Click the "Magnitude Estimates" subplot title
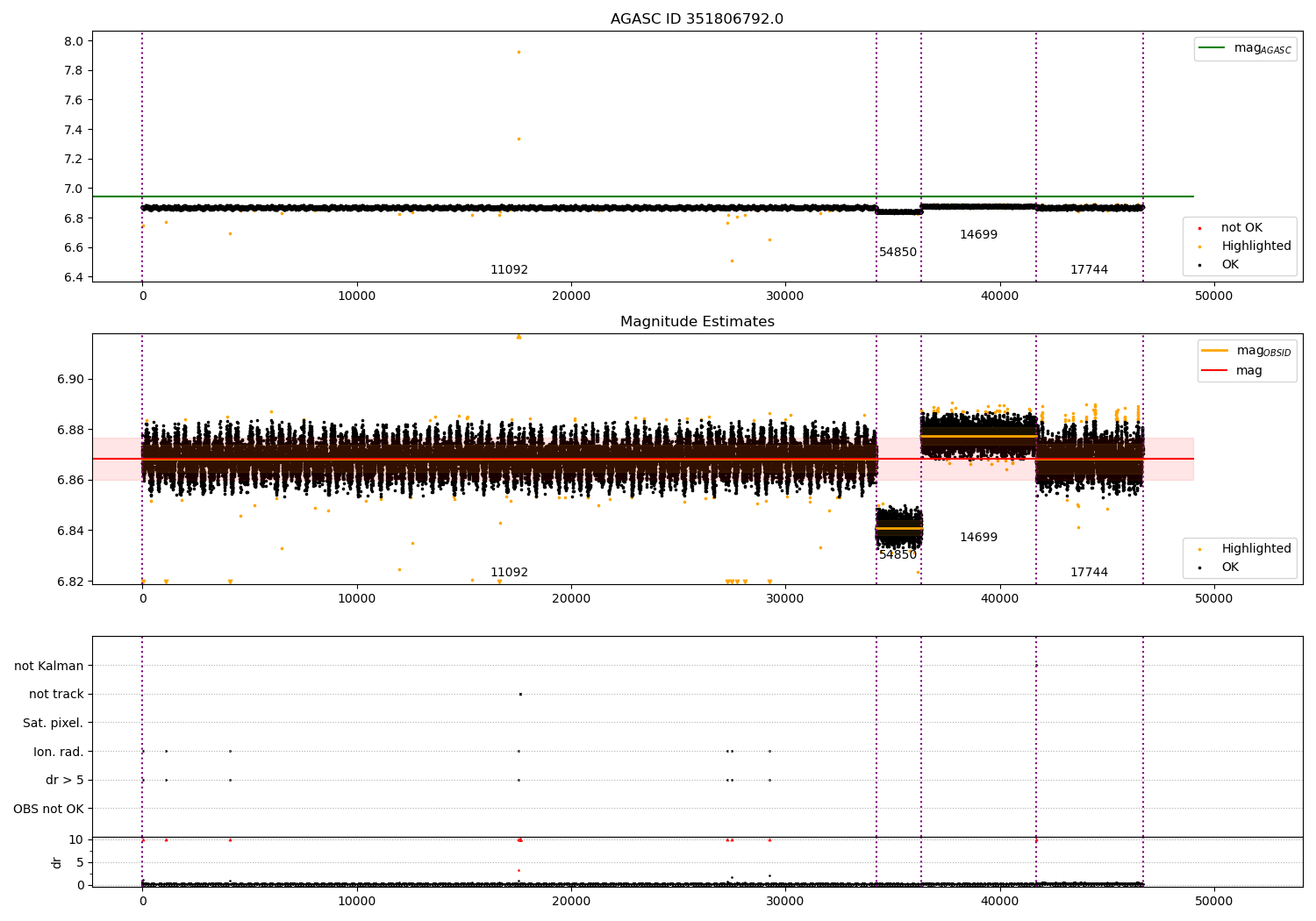Image resolution: width=1316 pixels, height=921 pixels. tap(697, 322)
